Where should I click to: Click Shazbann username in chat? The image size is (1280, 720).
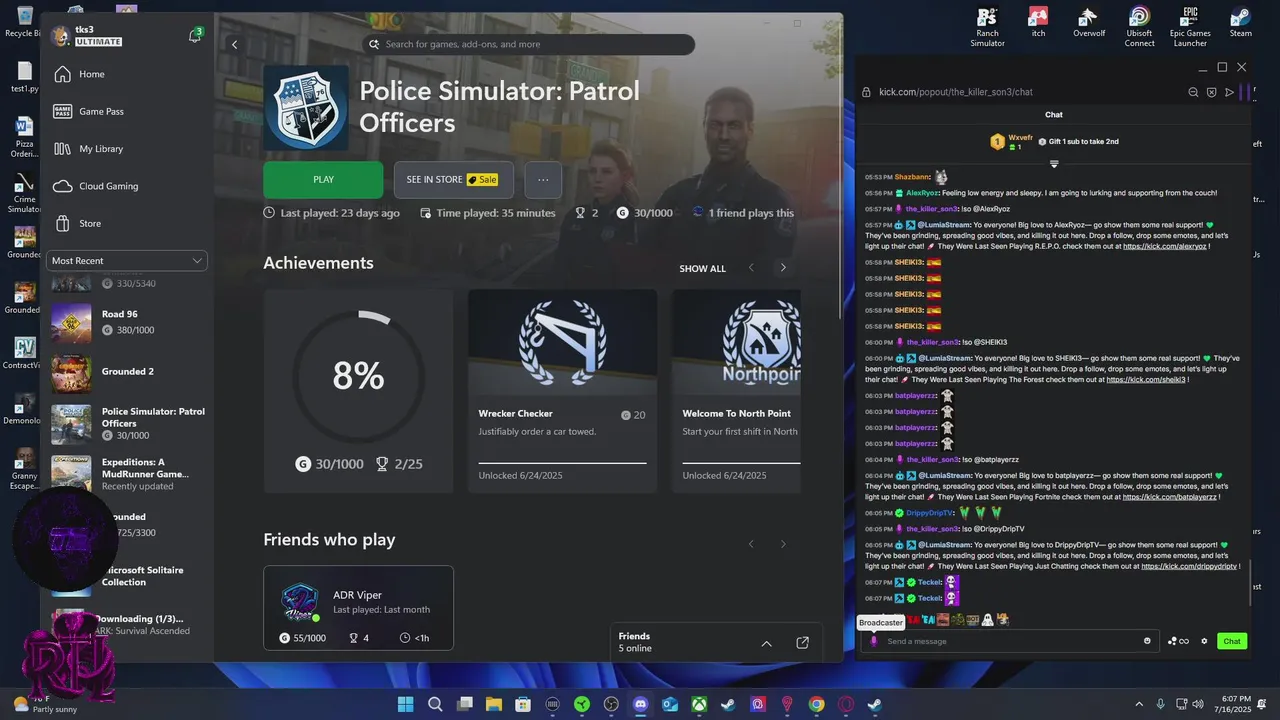[x=912, y=177]
